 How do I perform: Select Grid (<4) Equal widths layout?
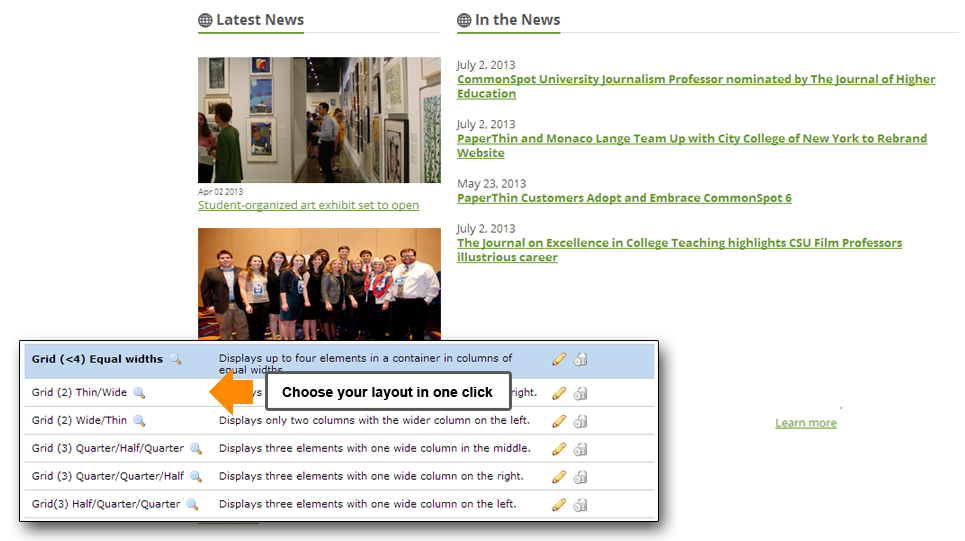coord(97,359)
